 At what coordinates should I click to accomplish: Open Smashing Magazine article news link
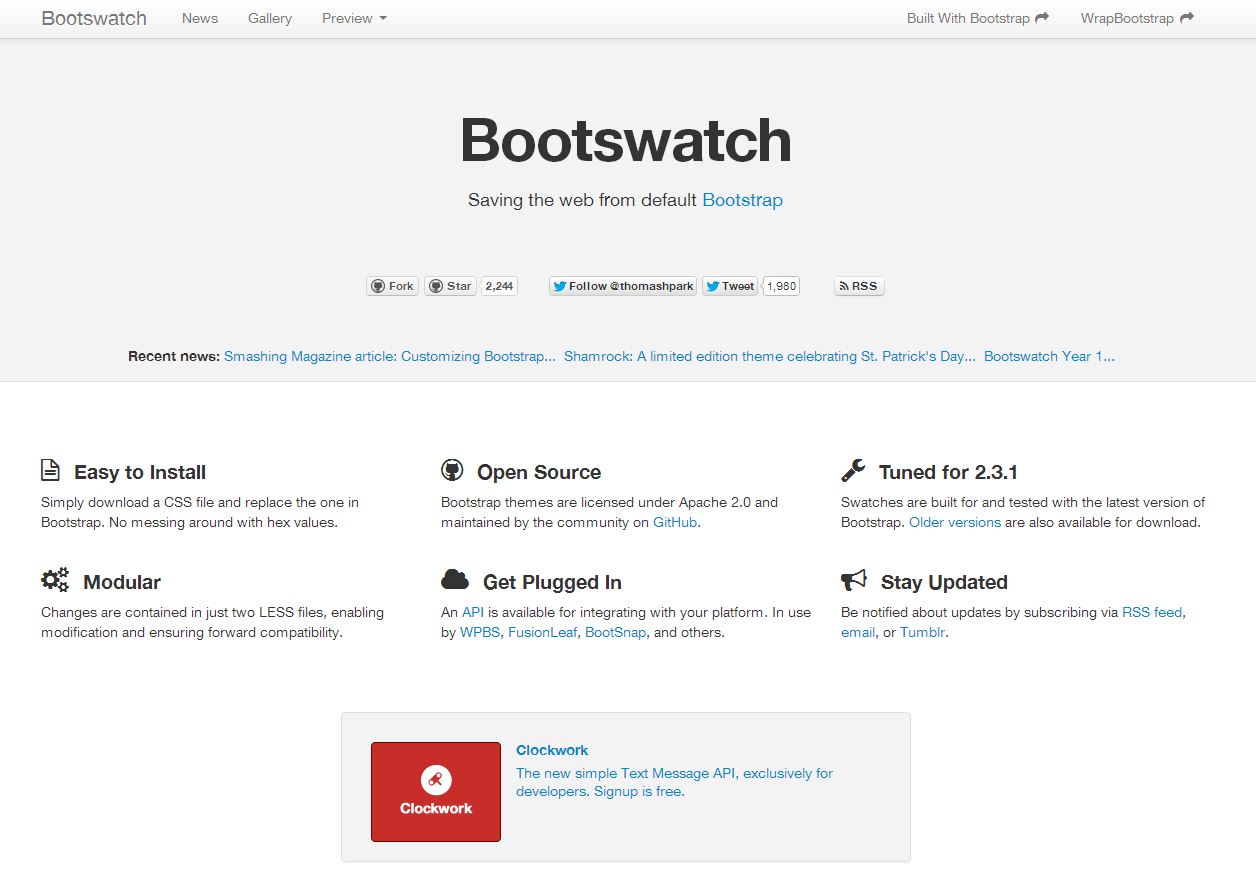[x=390, y=356]
